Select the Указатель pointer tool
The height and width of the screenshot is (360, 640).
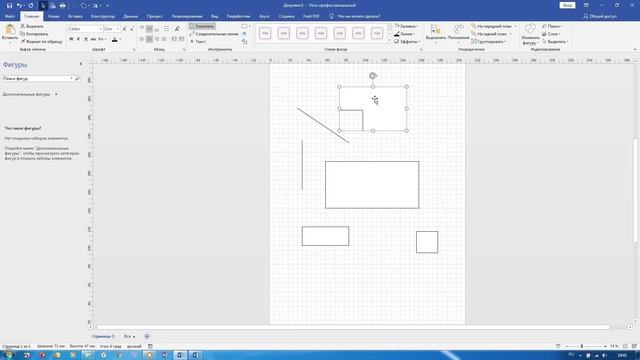pos(202,26)
